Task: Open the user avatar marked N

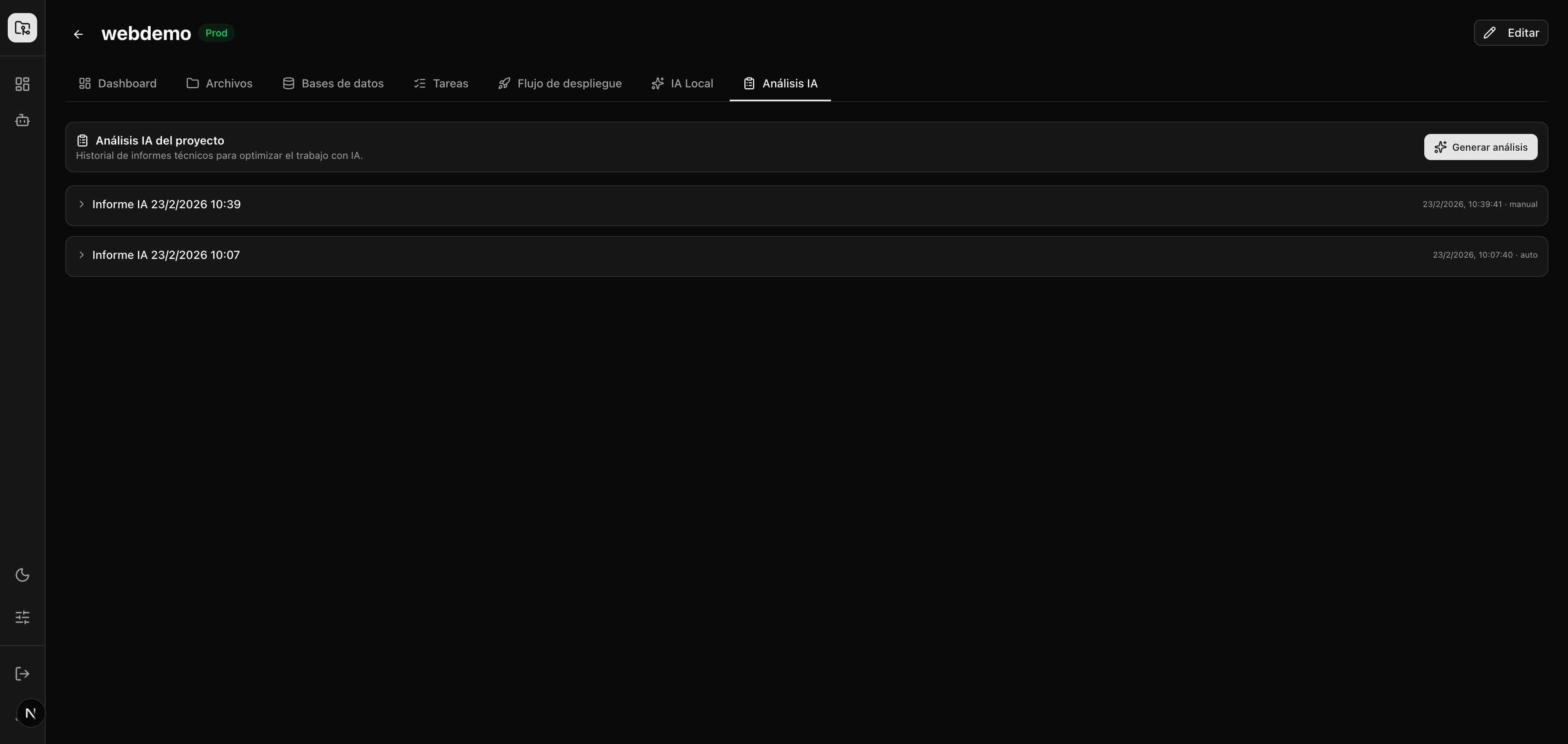Action: click(30, 712)
